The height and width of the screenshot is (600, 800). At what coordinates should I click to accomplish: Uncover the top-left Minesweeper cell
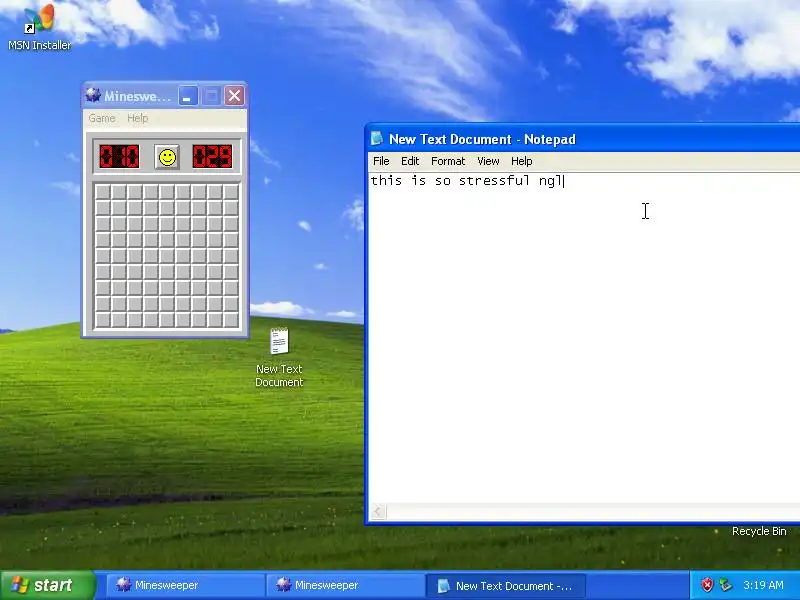[x=103, y=192]
